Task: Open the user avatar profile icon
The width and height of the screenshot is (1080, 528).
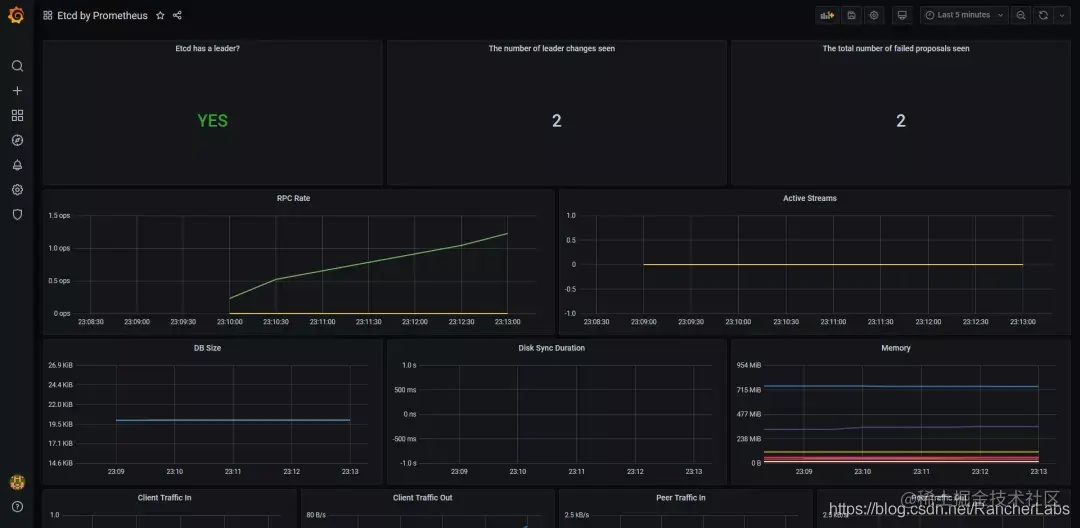Action: 17,482
